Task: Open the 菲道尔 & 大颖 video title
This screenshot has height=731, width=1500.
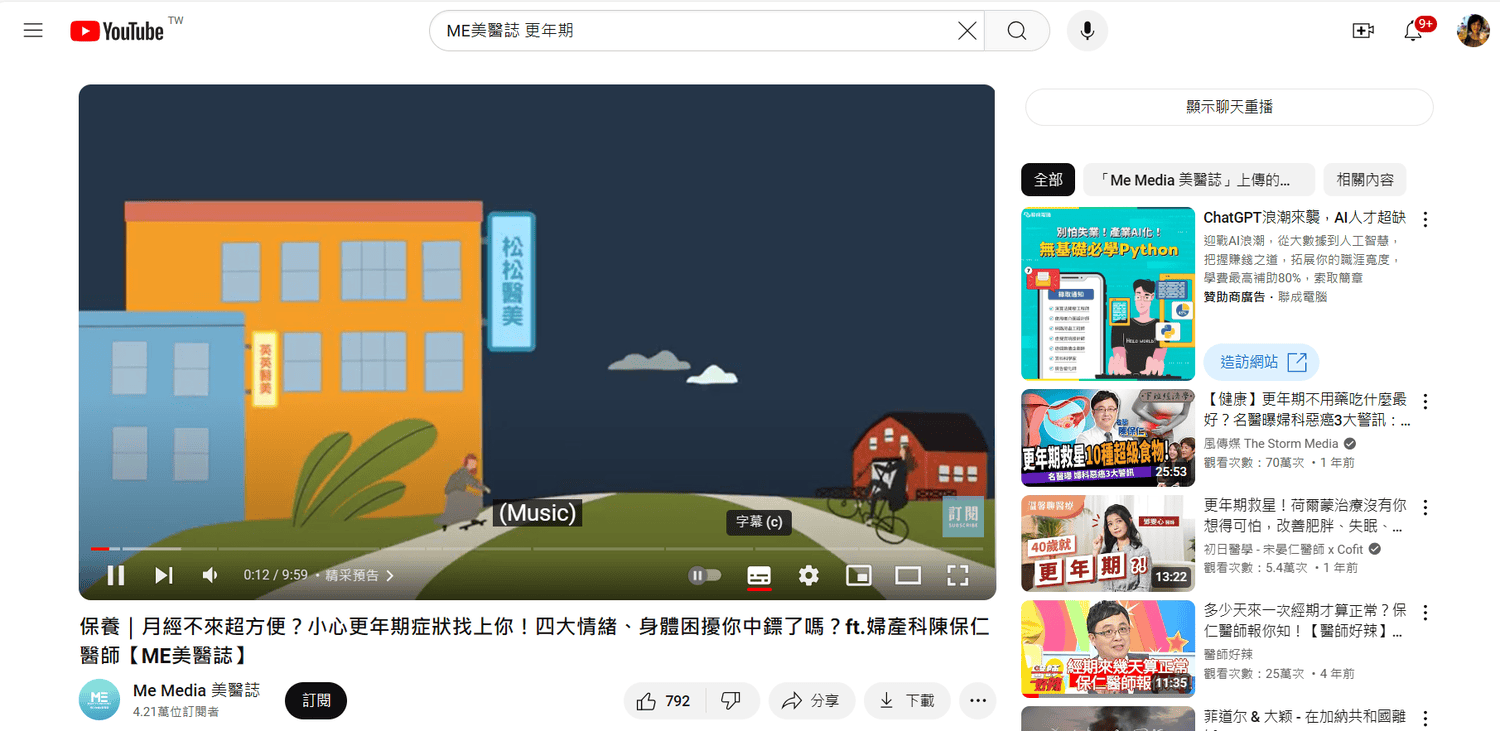Action: click(1304, 717)
